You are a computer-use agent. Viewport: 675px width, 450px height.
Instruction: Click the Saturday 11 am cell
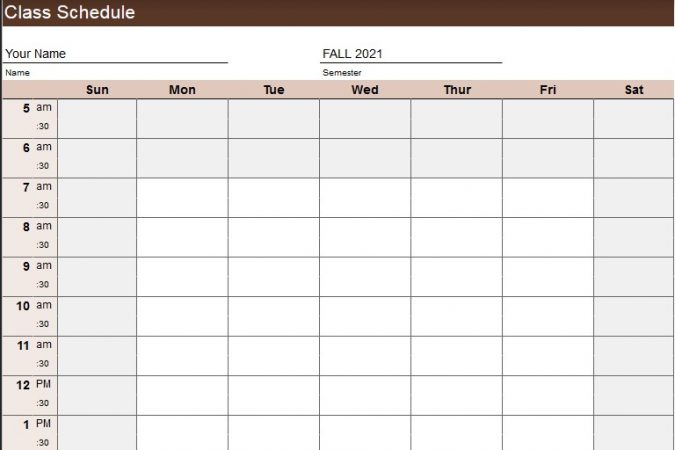coord(634,345)
